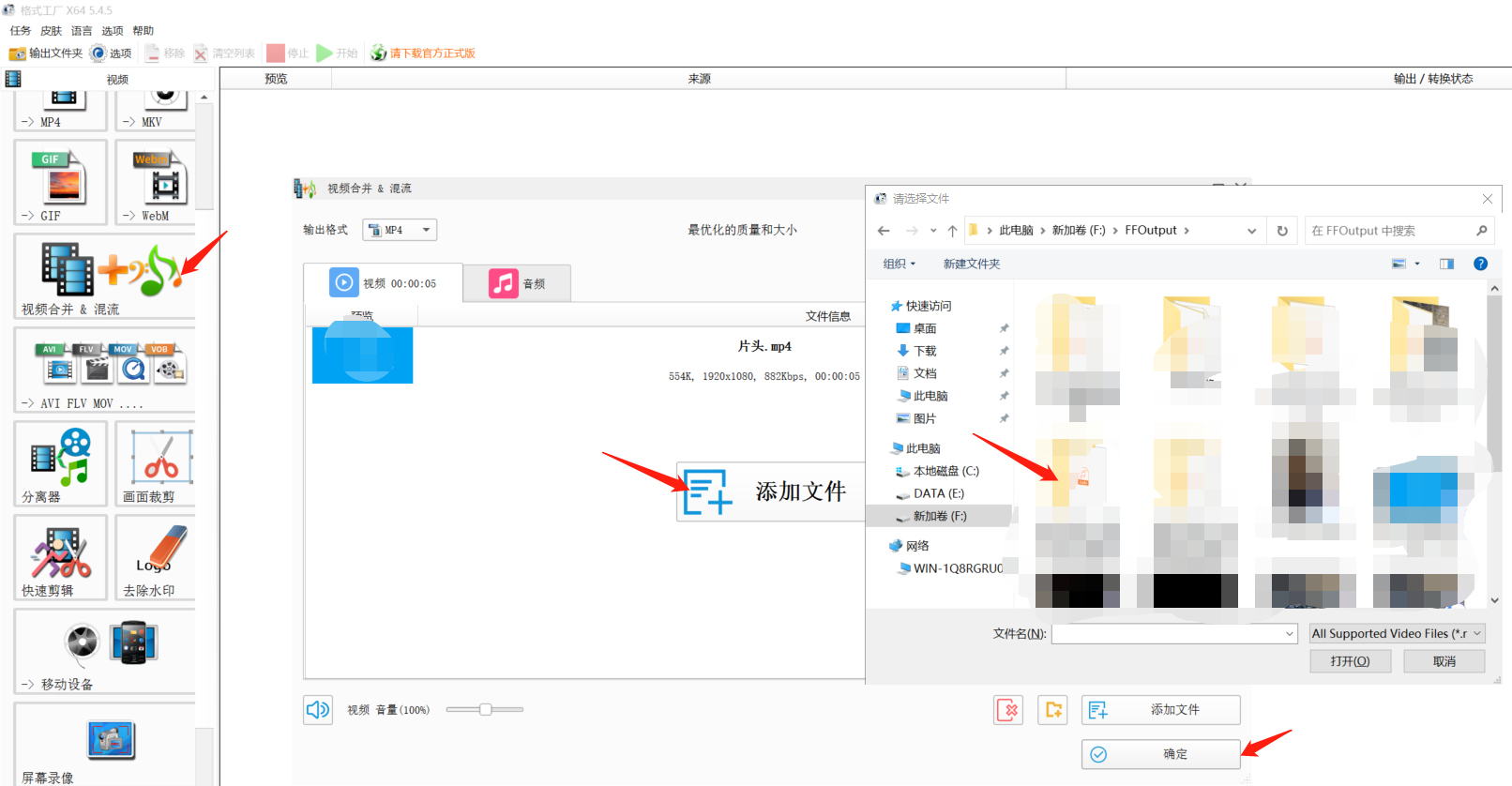Refresh the FFOutput folder view
Screen dimensions: 1512x786
[1282, 231]
